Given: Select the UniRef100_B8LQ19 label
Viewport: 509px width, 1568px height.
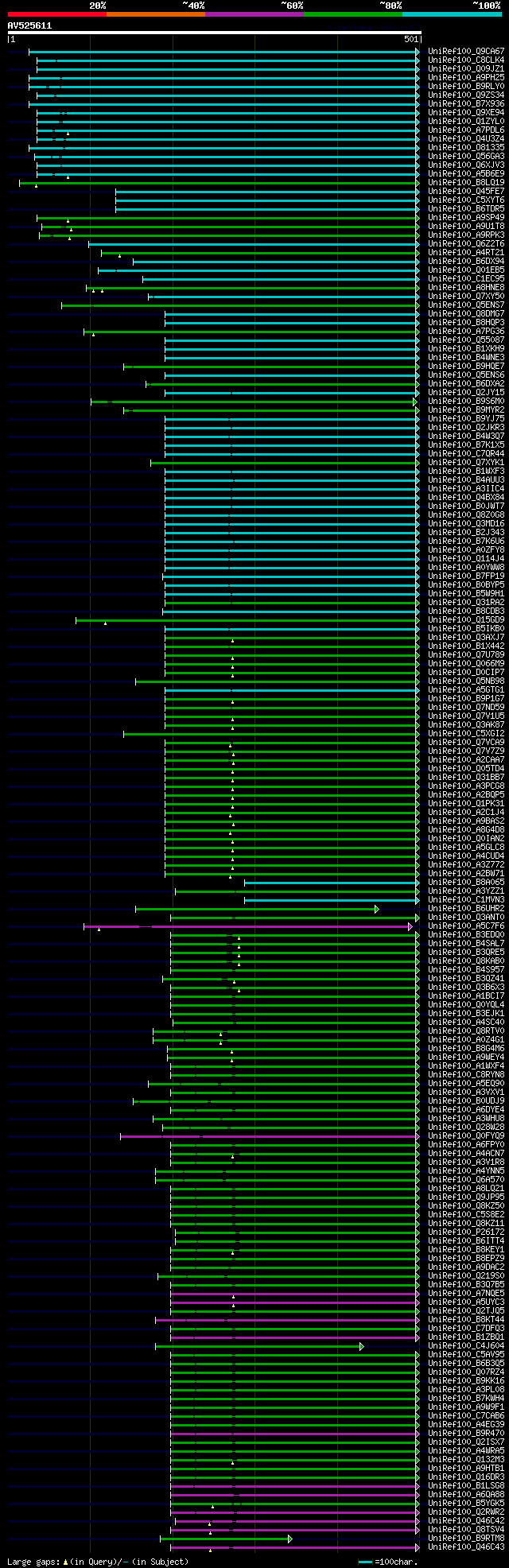Looking at the screenshot, I should coord(466,183).
